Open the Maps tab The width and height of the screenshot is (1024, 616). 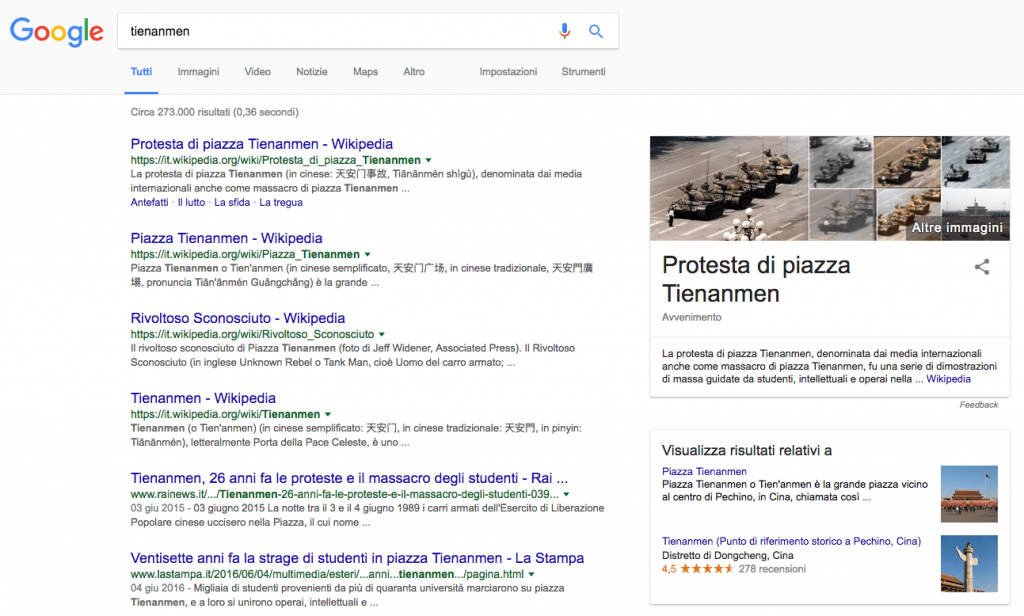click(x=365, y=72)
